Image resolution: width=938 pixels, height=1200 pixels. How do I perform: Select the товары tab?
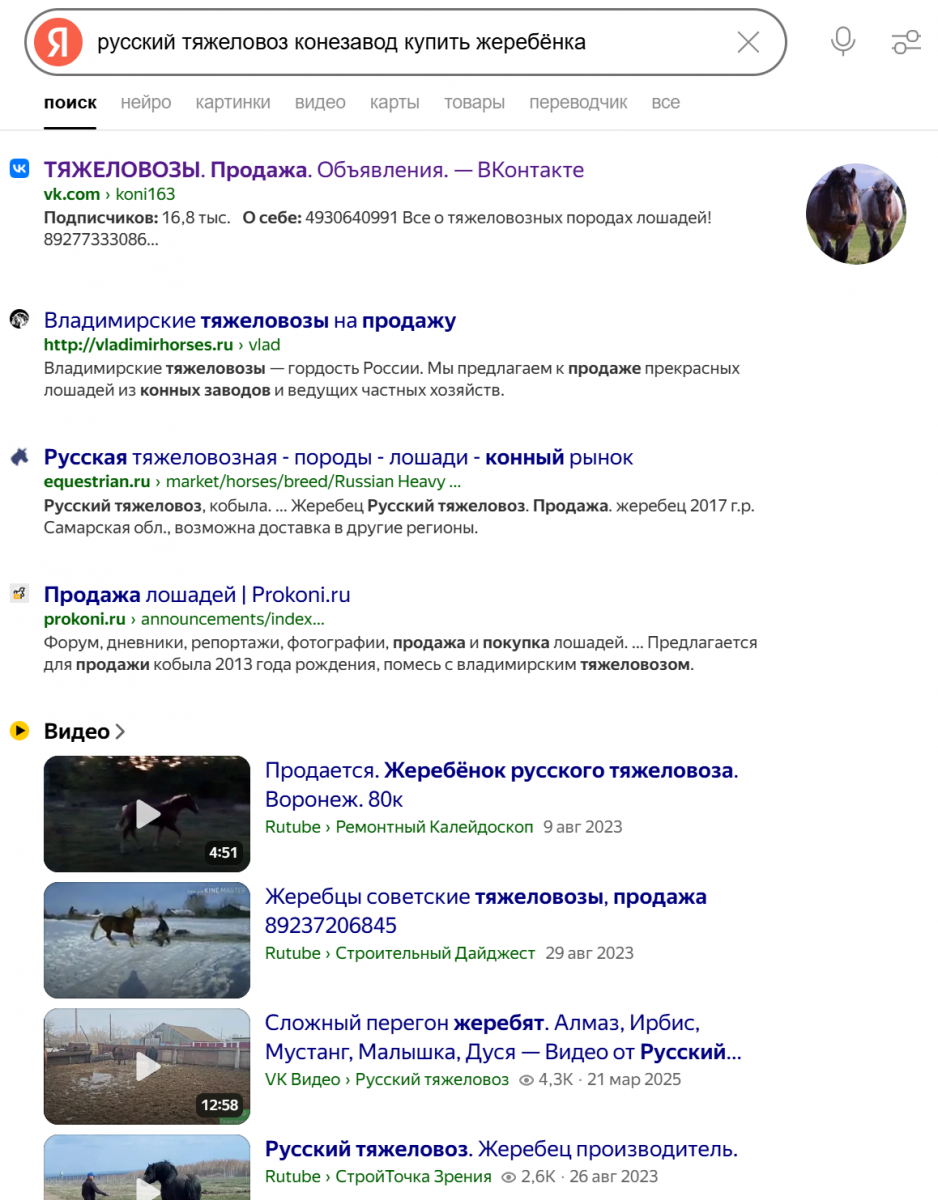474,102
